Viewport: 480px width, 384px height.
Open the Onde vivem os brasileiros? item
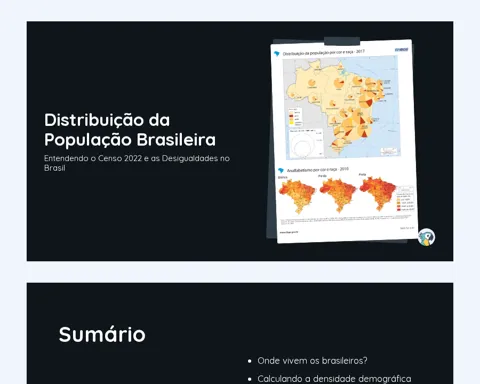click(x=312, y=361)
